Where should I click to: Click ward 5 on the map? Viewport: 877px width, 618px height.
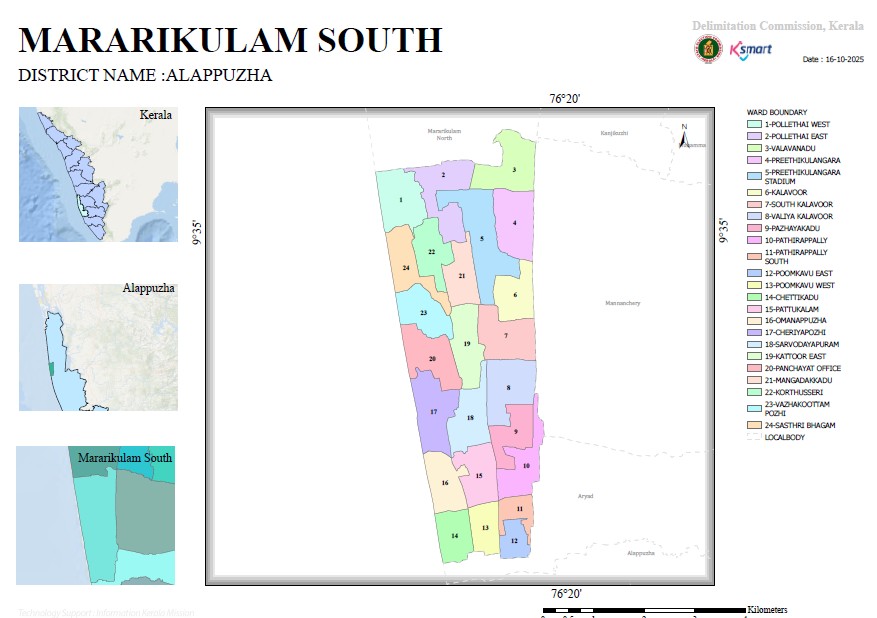[482, 239]
